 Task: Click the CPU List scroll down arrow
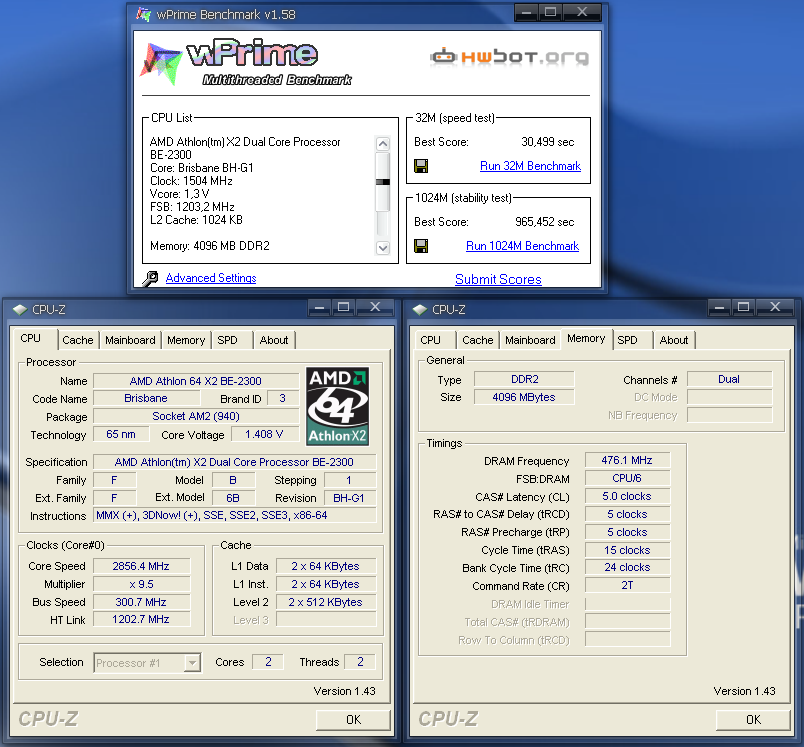pos(383,248)
